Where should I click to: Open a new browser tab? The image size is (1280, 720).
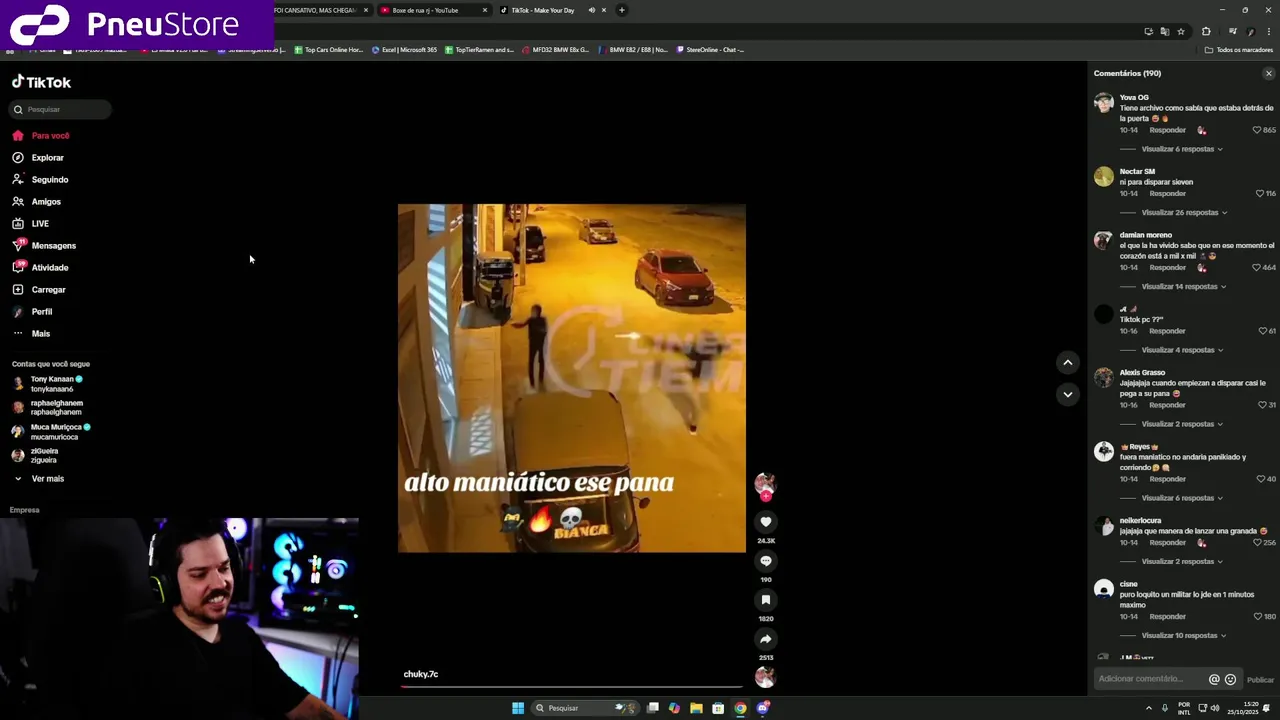click(x=622, y=10)
